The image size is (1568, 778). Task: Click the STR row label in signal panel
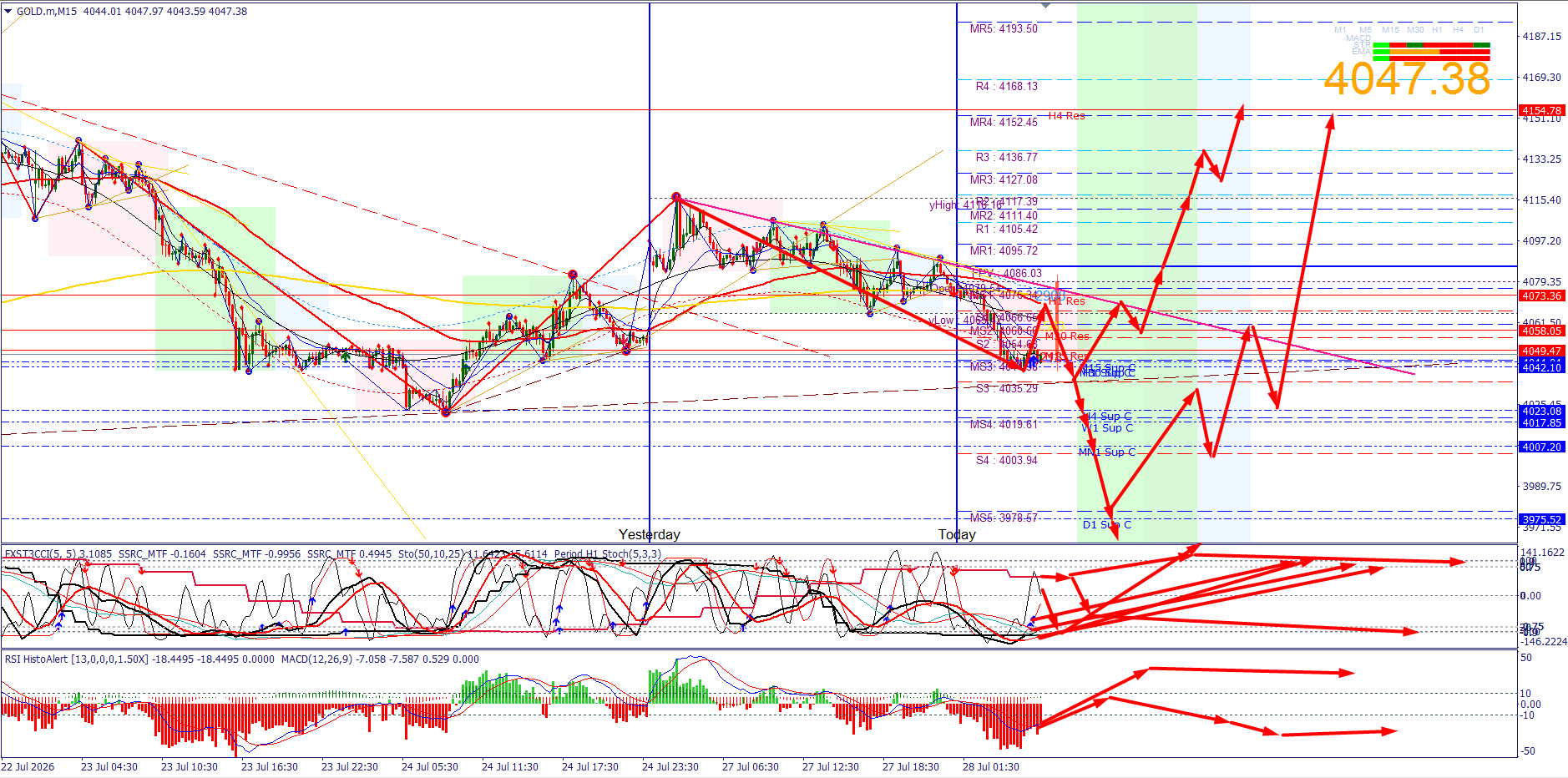1362,45
